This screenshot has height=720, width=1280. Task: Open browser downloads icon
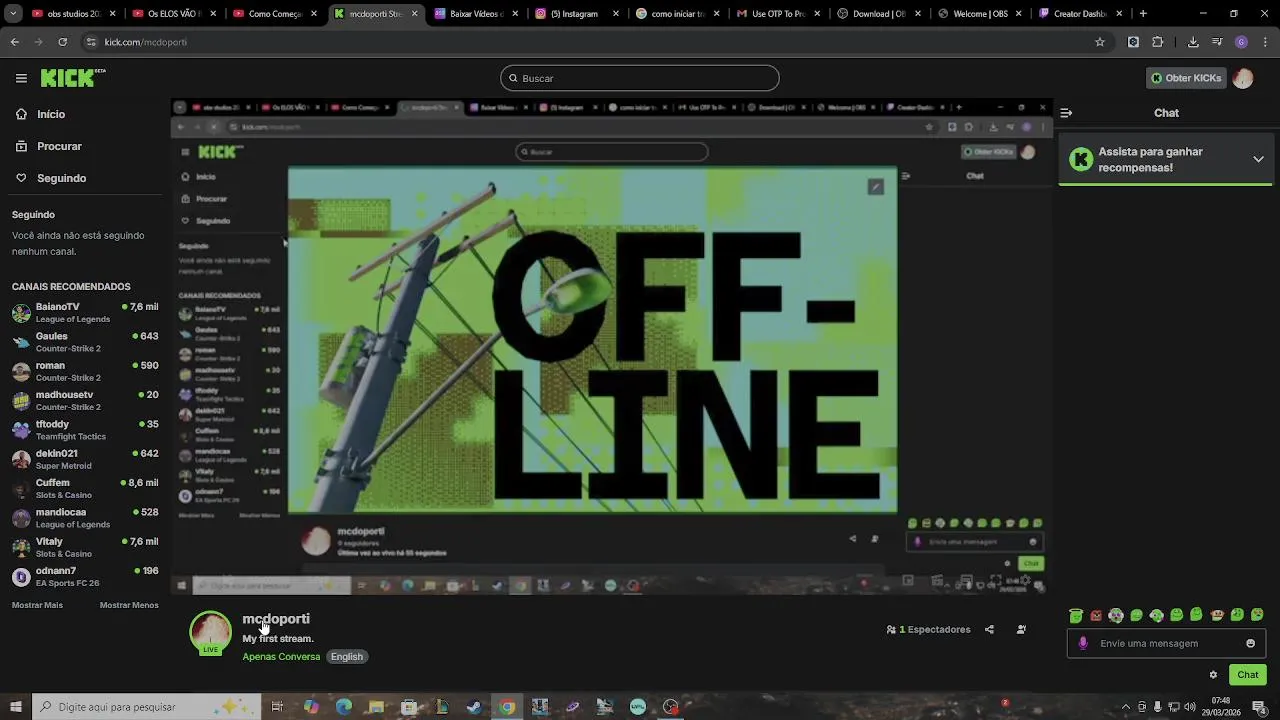pos(1193,42)
